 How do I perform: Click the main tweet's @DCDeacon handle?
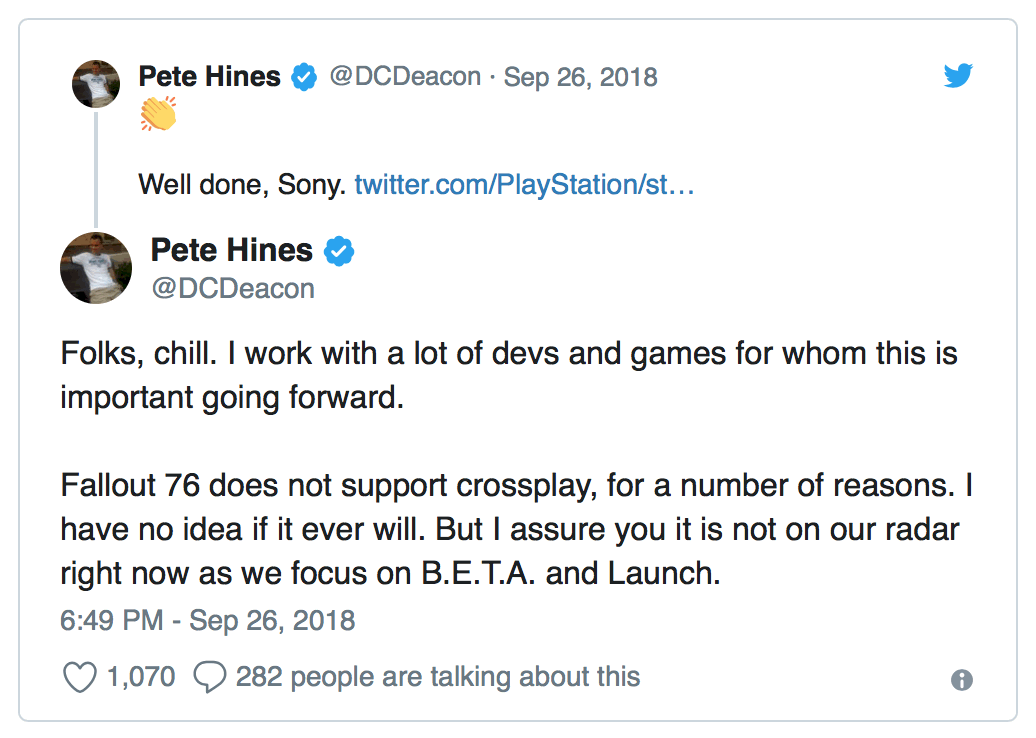click(233, 289)
